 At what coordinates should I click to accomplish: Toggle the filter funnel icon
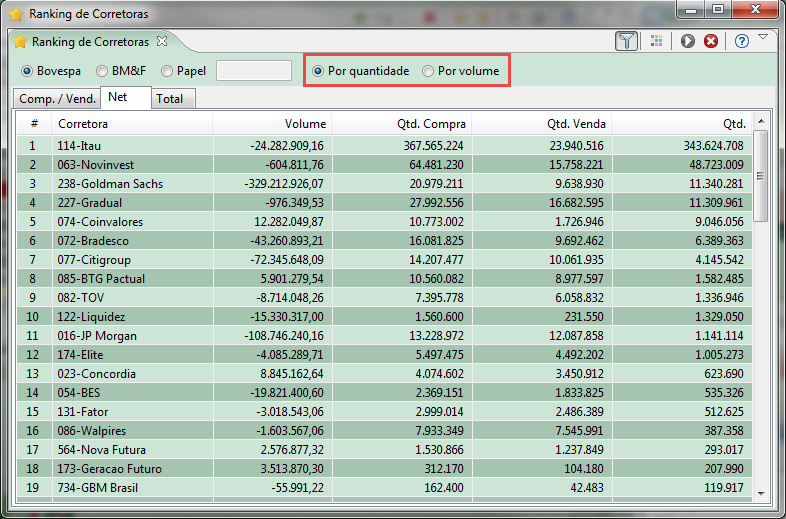coord(627,41)
